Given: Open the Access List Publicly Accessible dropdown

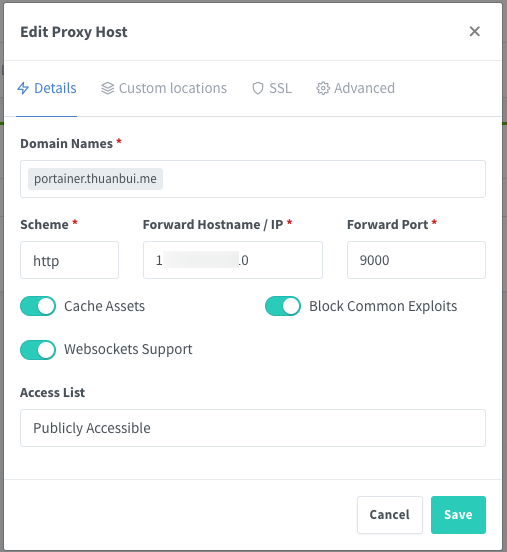Looking at the screenshot, I should tap(253, 428).
